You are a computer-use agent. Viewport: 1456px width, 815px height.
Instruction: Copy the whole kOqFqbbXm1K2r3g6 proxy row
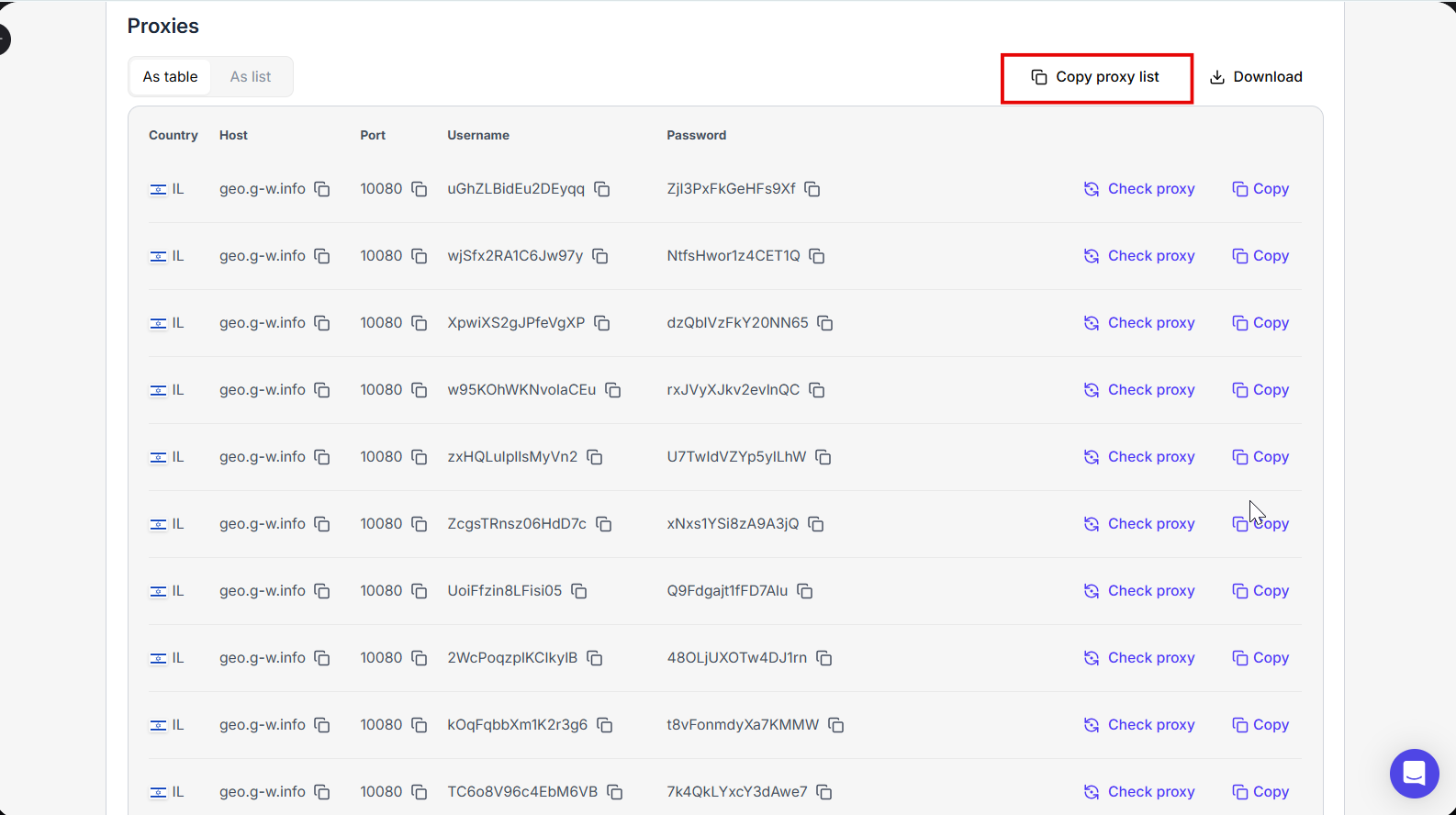point(1260,725)
